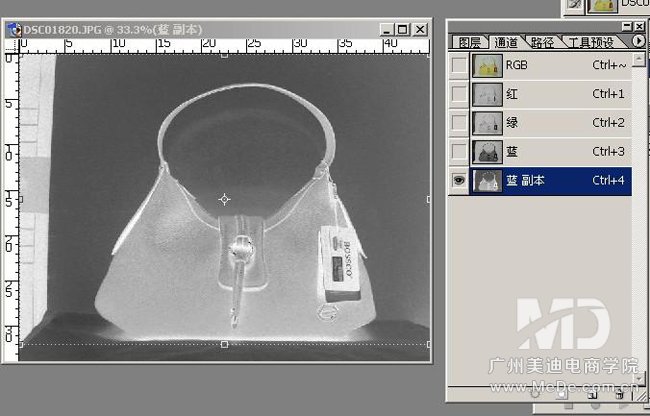Collapse the Channels palette with its minimize button
This screenshot has height=416, width=650.
[x=627, y=27]
